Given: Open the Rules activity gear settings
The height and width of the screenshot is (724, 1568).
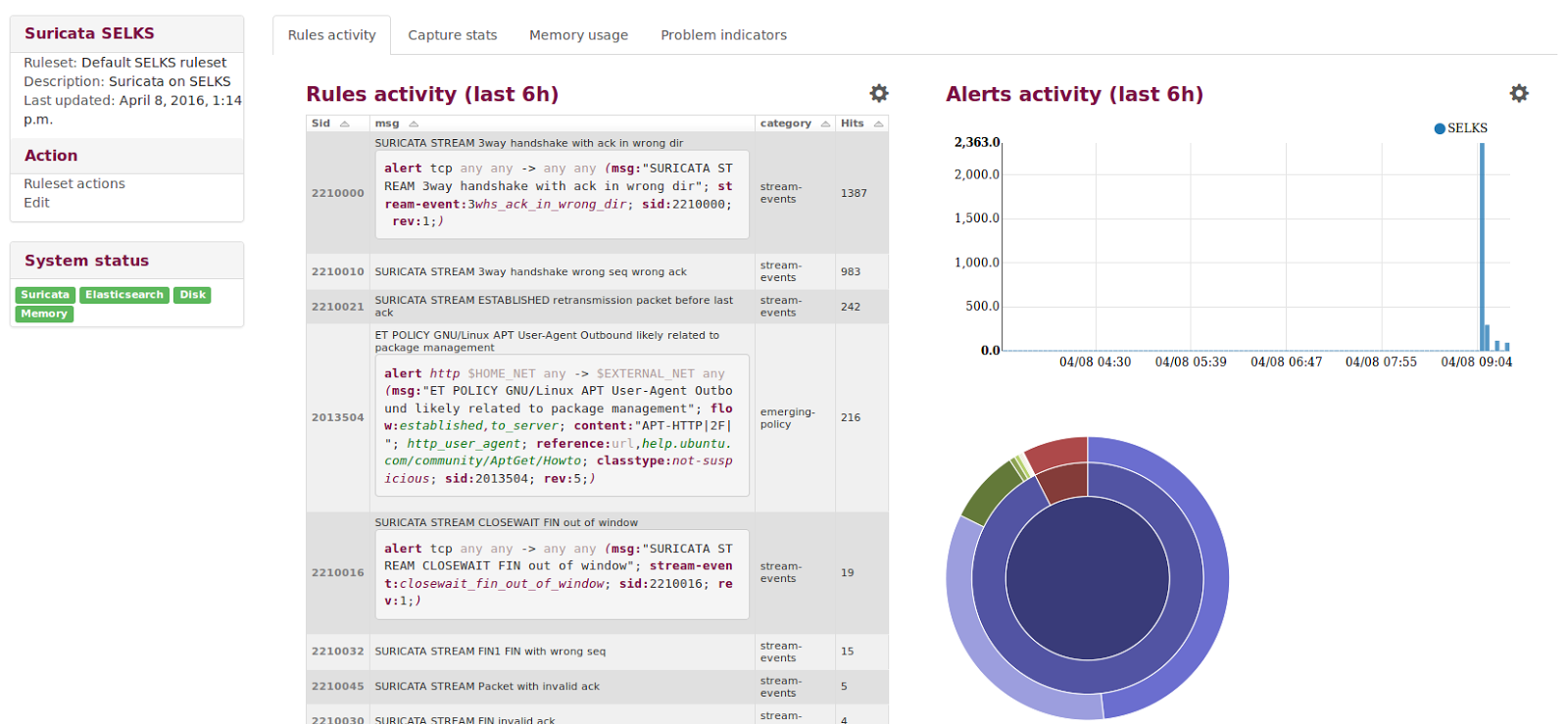Looking at the screenshot, I should (x=879, y=93).
